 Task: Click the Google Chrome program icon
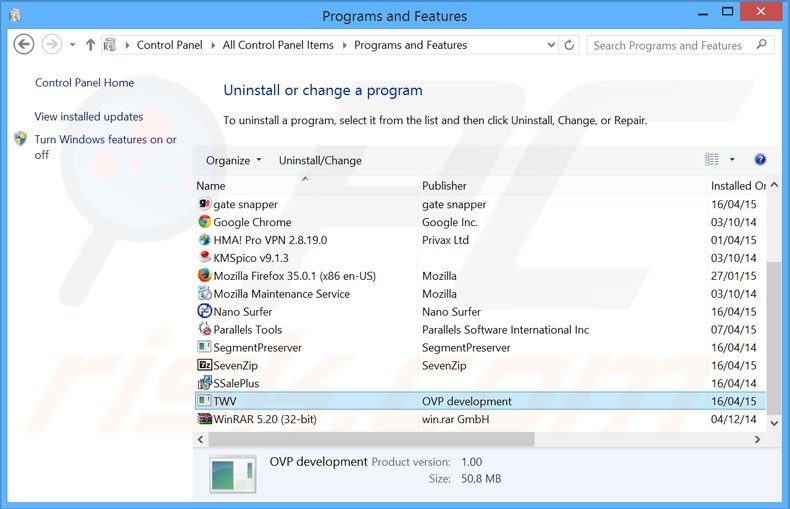click(x=204, y=221)
